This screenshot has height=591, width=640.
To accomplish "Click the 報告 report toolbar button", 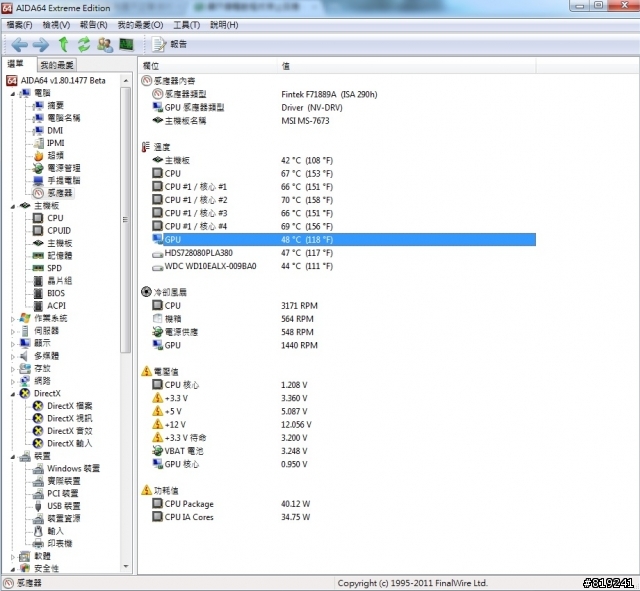I will coord(169,44).
